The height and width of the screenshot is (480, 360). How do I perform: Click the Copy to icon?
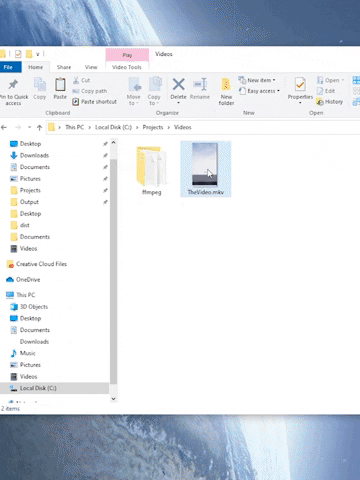point(155,84)
